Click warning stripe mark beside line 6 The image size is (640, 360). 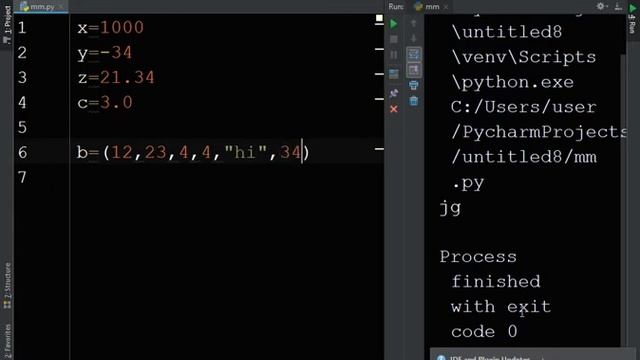click(379, 149)
